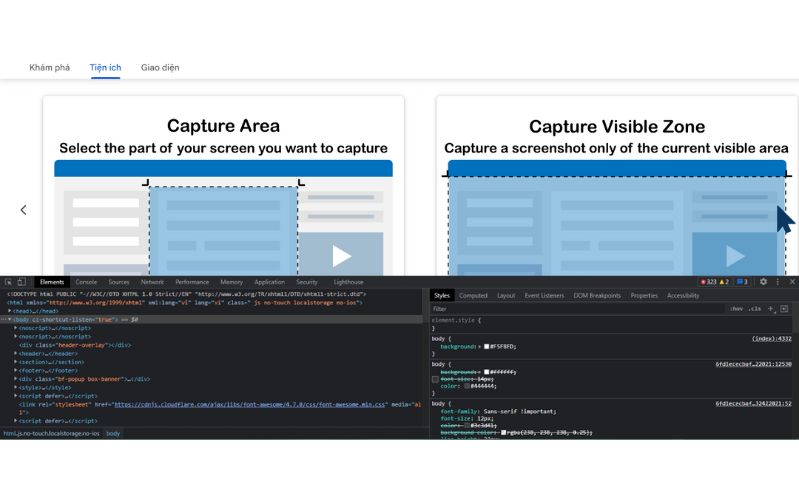Open the source link ending 12530
Image resolution: width=799 pixels, height=500 pixels.
(x=753, y=364)
